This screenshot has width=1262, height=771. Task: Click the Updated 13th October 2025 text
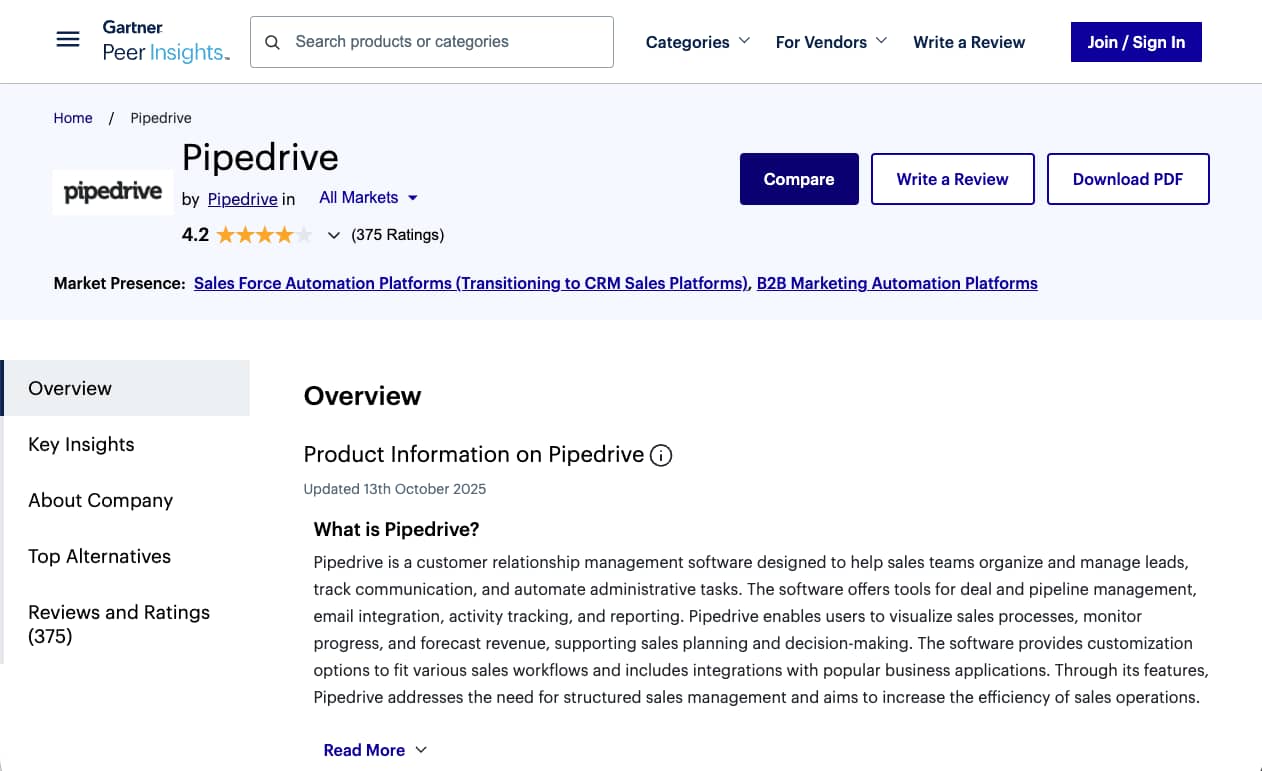click(x=395, y=489)
